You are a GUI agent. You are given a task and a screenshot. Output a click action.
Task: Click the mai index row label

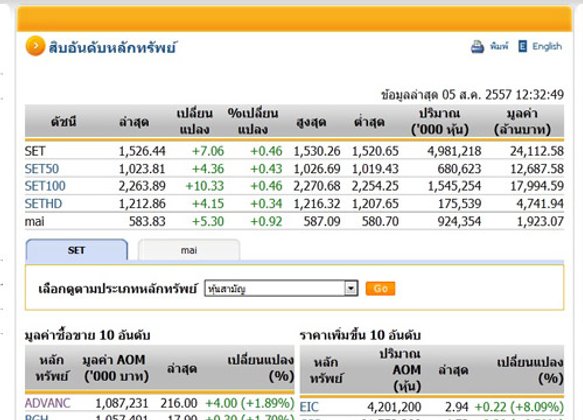coord(34,222)
